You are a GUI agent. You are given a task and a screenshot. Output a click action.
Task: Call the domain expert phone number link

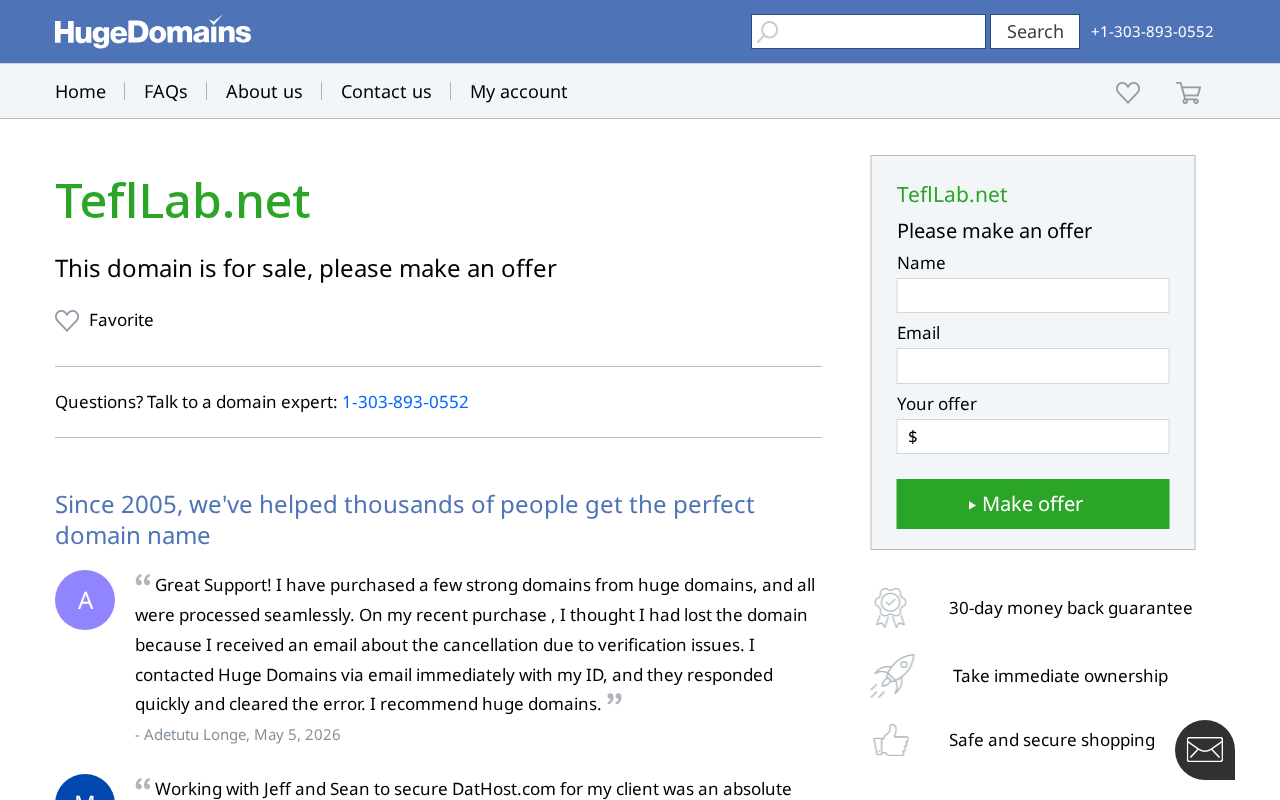405,402
